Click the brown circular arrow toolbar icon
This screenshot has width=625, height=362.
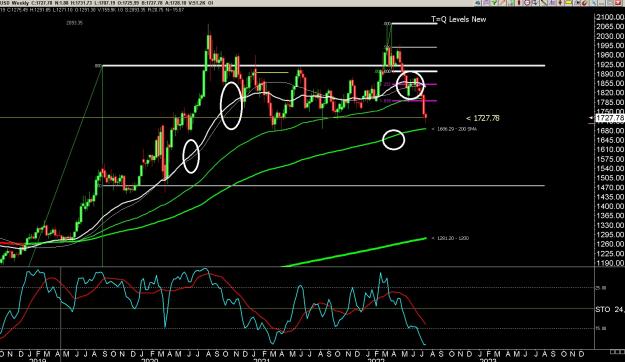pyautogui.click(x=584, y=2)
